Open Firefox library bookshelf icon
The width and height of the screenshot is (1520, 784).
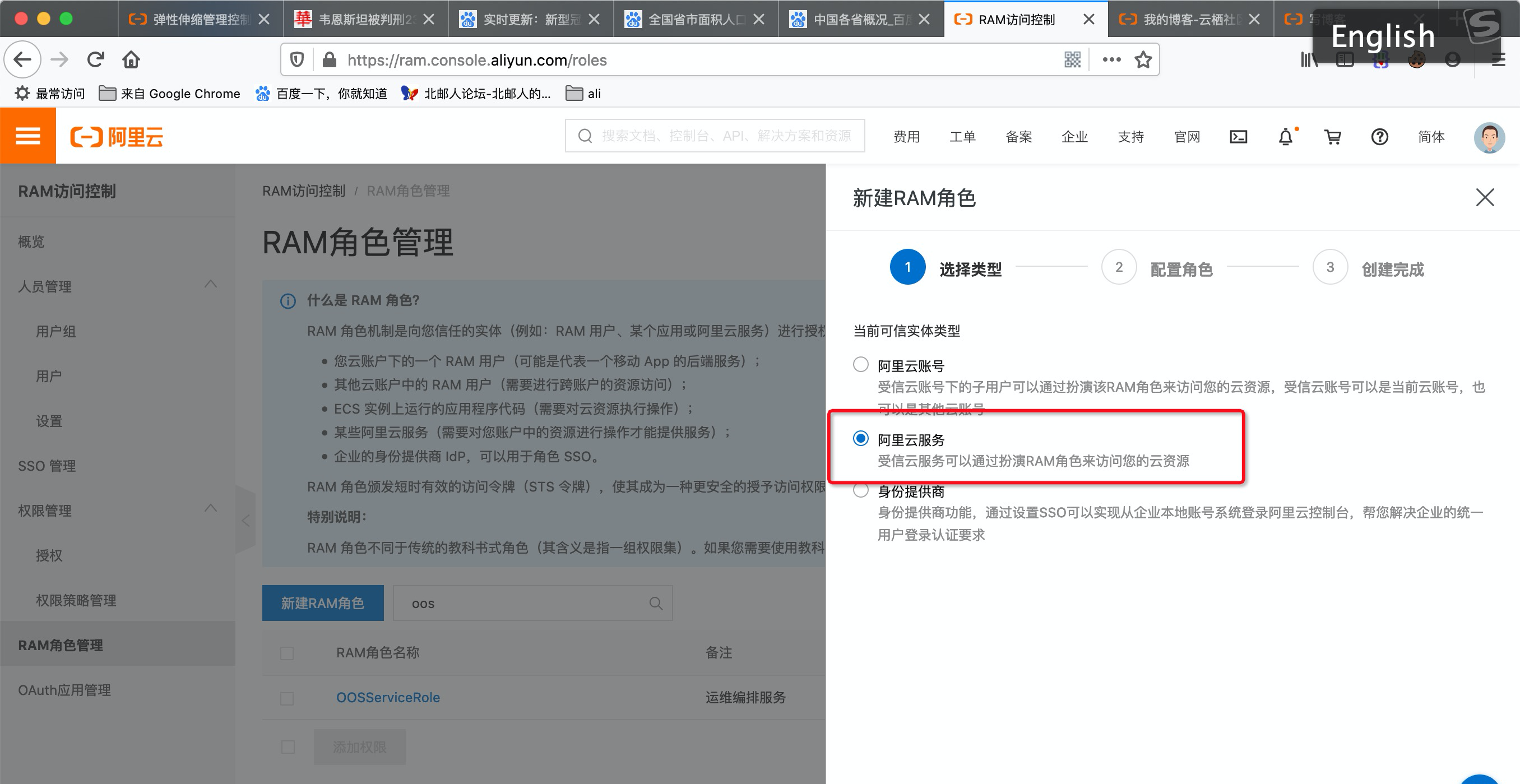coord(1309,59)
